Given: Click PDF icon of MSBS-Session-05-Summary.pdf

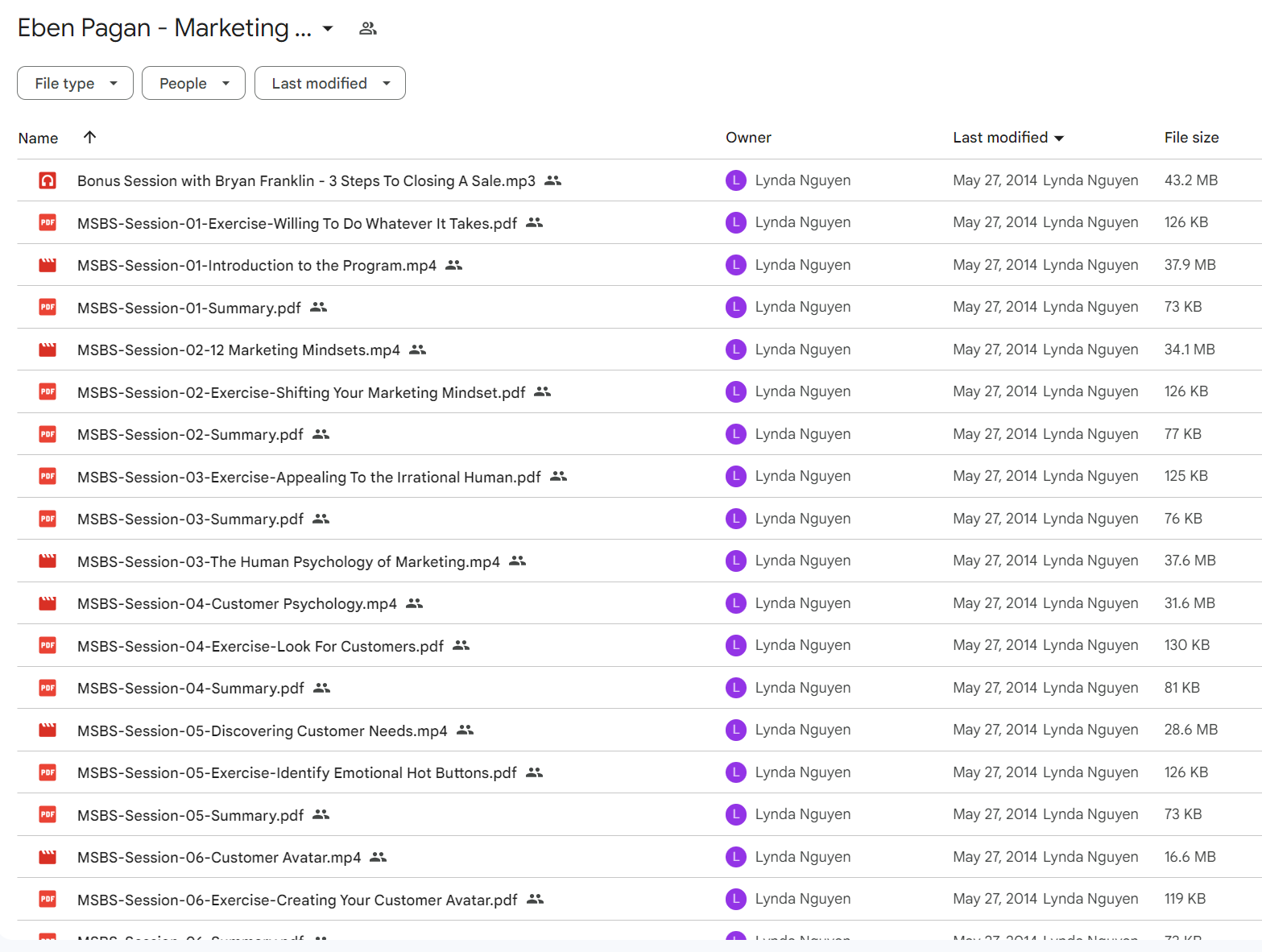Looking at the screenshot, I should click(48, 814).
